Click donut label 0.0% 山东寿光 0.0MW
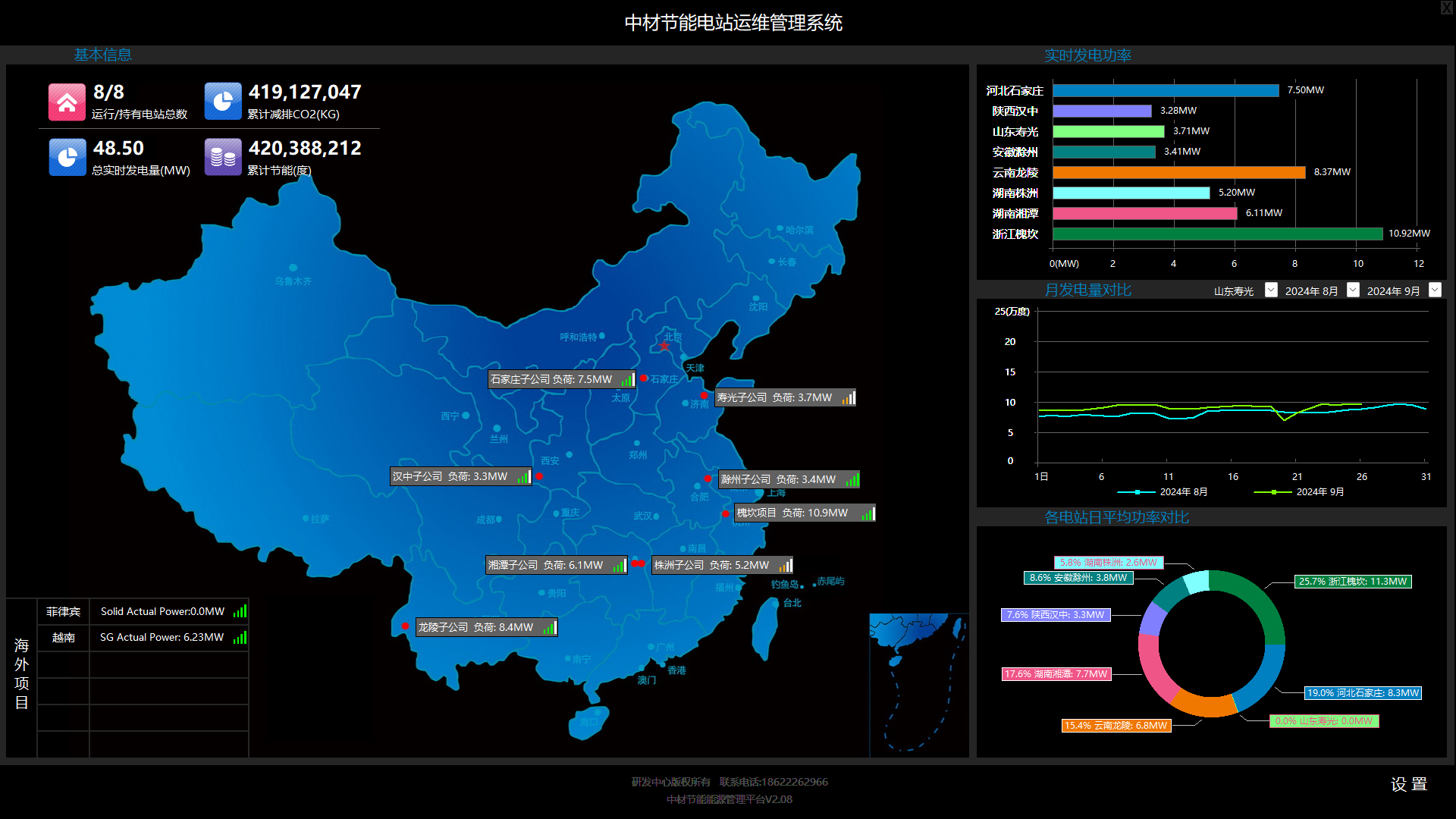This screenshot has width=1456, height=819. [x=1324, y=721]
